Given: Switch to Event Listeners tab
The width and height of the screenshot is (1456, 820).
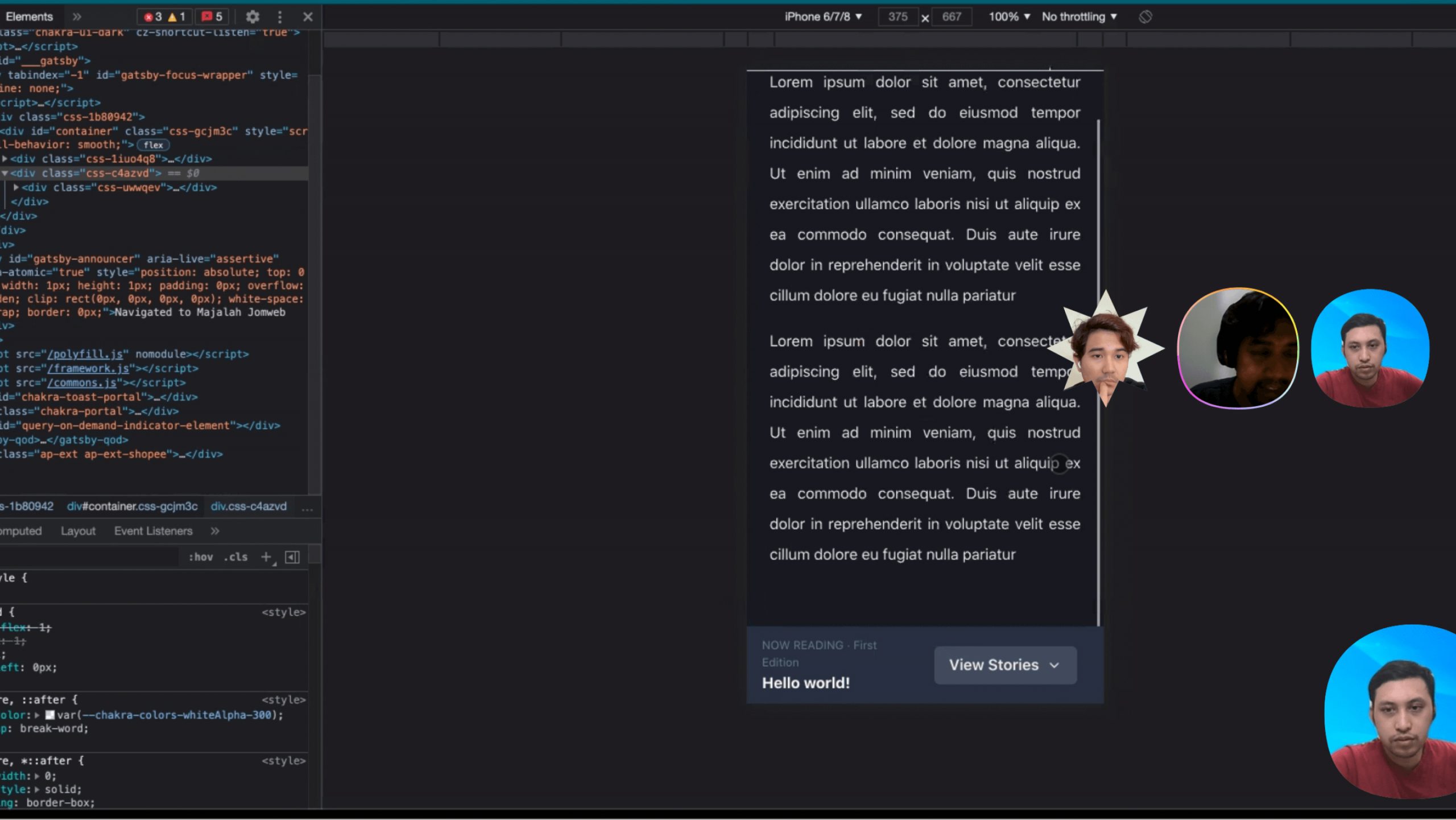Looking at the screenshot, I should (x=153, y=531).
